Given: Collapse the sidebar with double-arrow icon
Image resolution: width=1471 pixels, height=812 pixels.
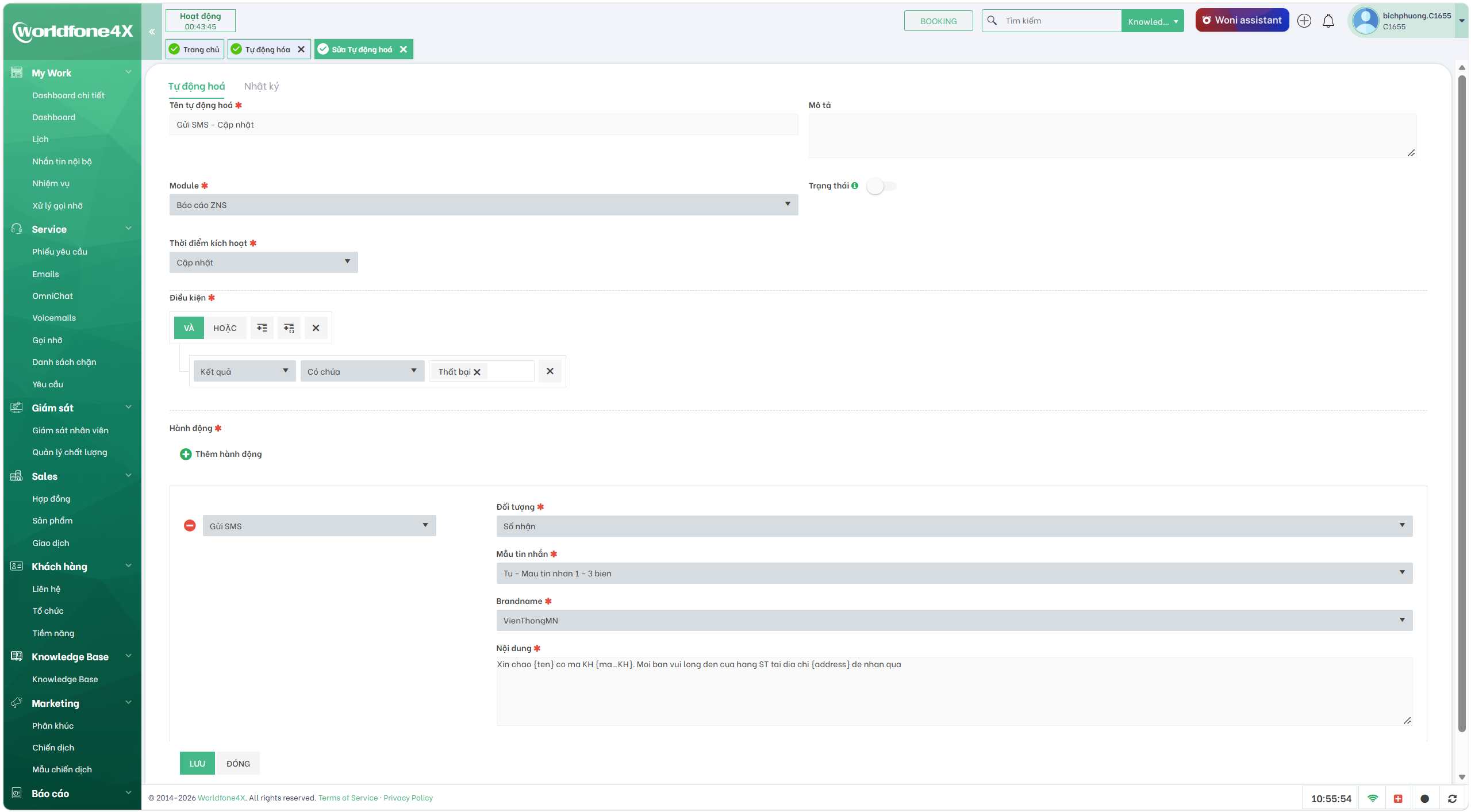Looking at the screenshot, I should [152, 32].
